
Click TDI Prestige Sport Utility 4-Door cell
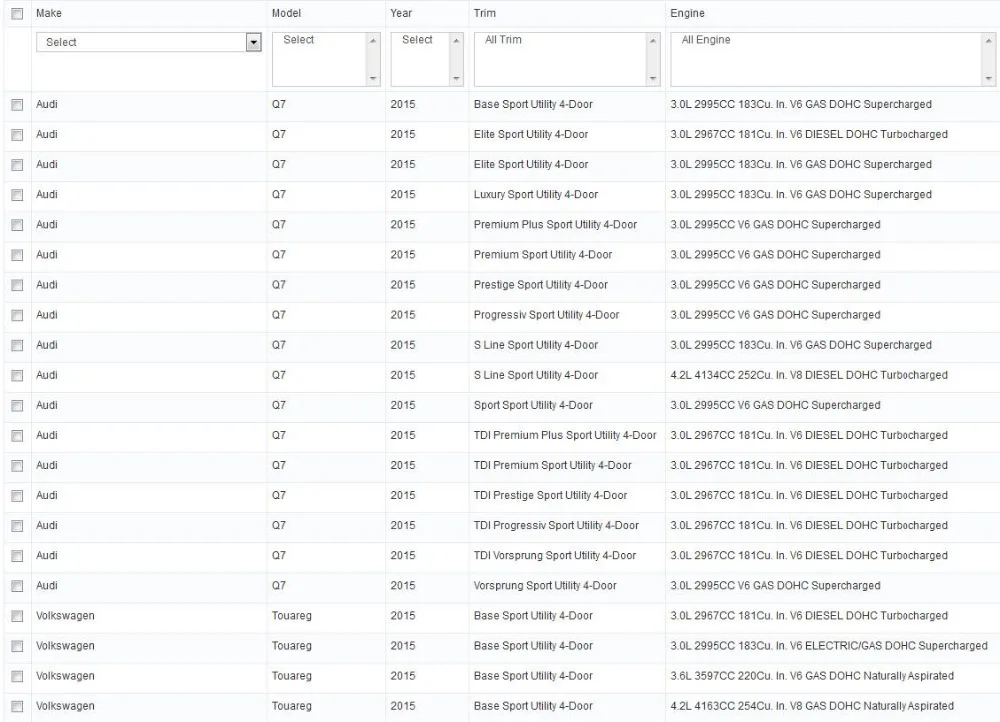pos(550,495)
